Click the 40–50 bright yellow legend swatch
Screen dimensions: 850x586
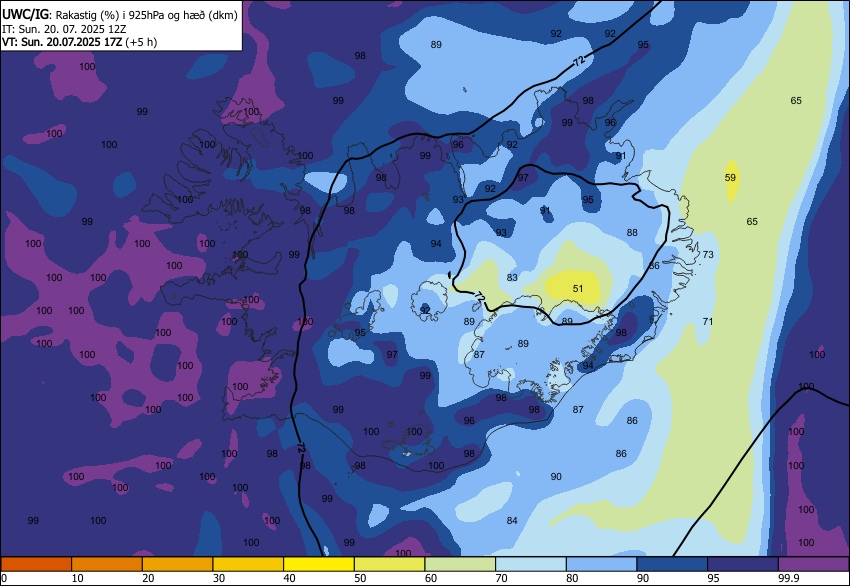319,564
